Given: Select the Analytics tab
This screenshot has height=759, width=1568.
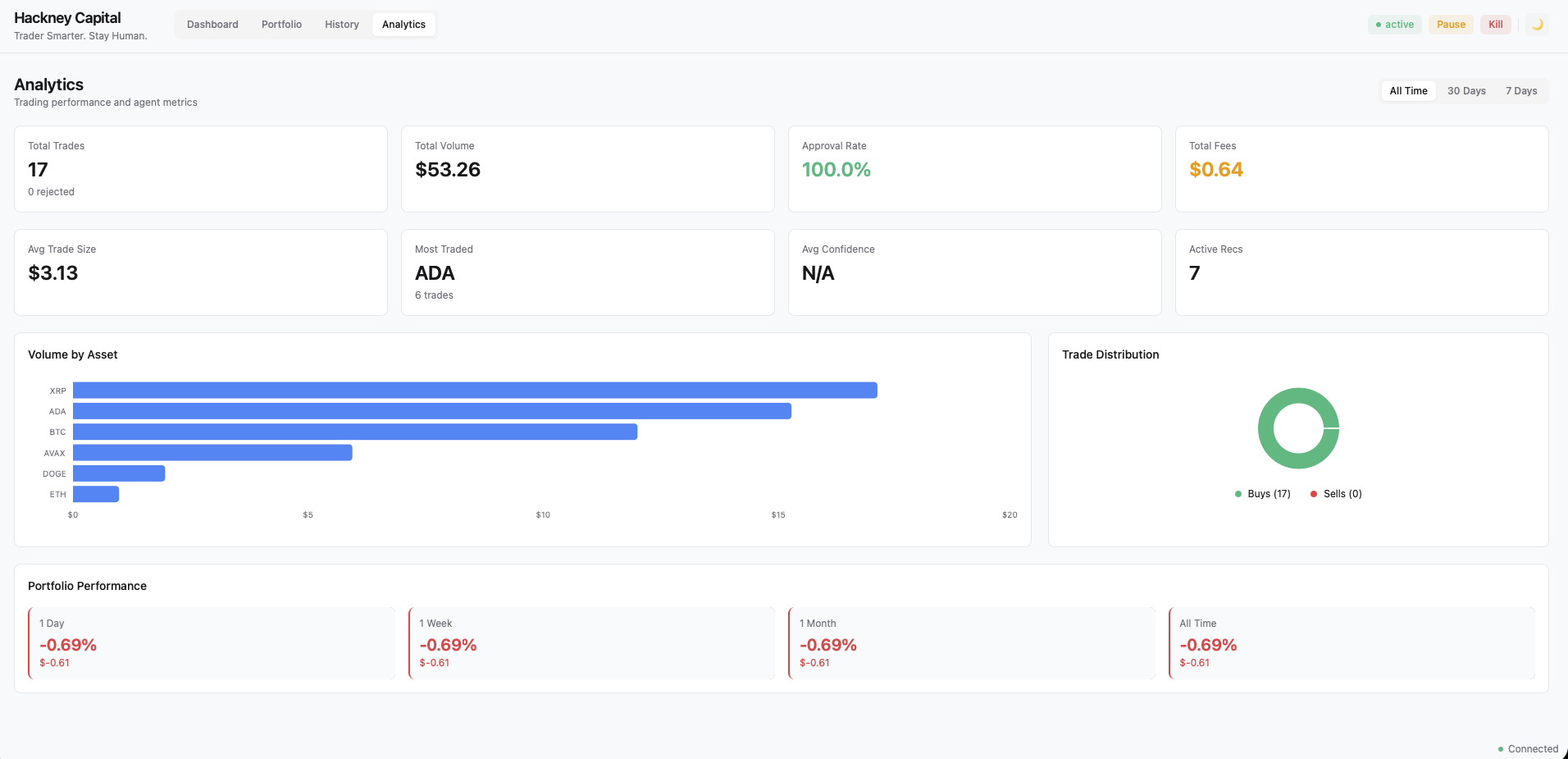Looking at the screenshot, I should [403, 24].
